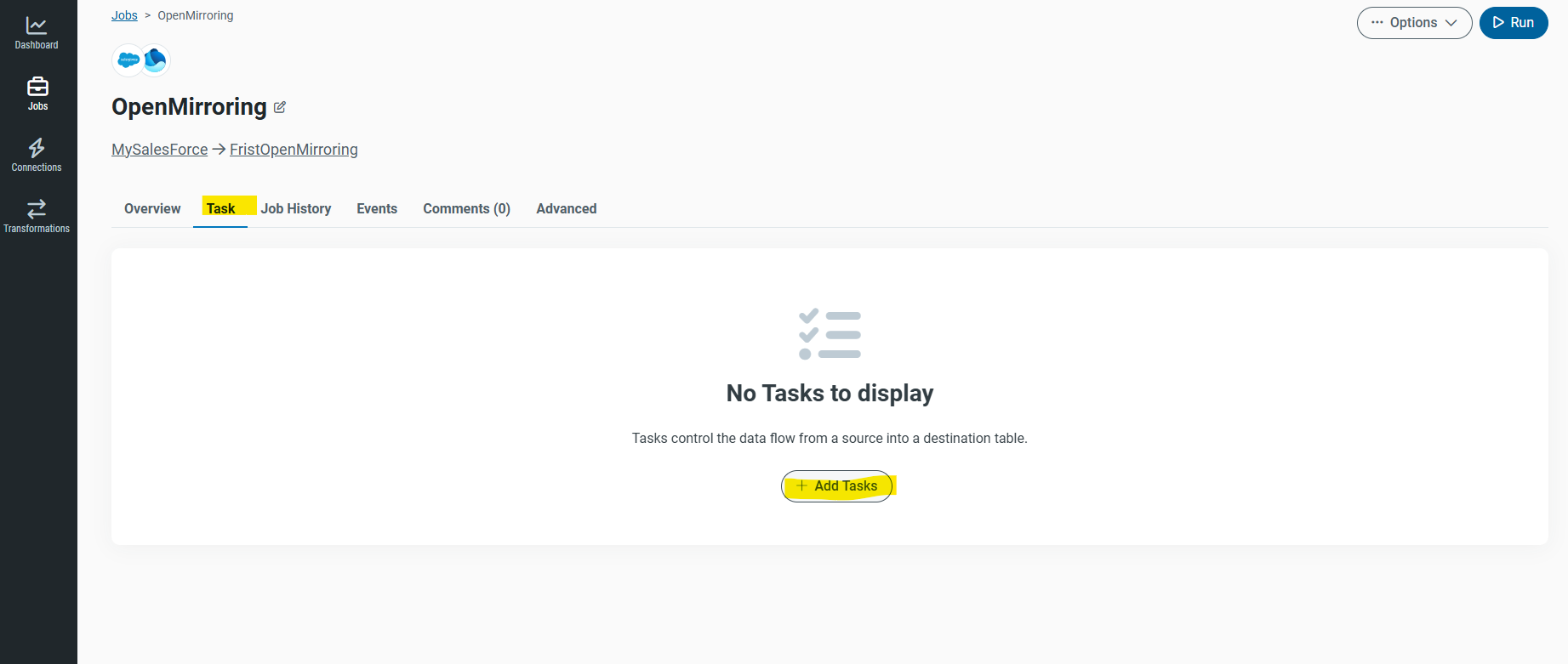The width and height of the screenshot is (1568, 664).
Task: View the Comments (0) tab
Action: coord(466,209)
